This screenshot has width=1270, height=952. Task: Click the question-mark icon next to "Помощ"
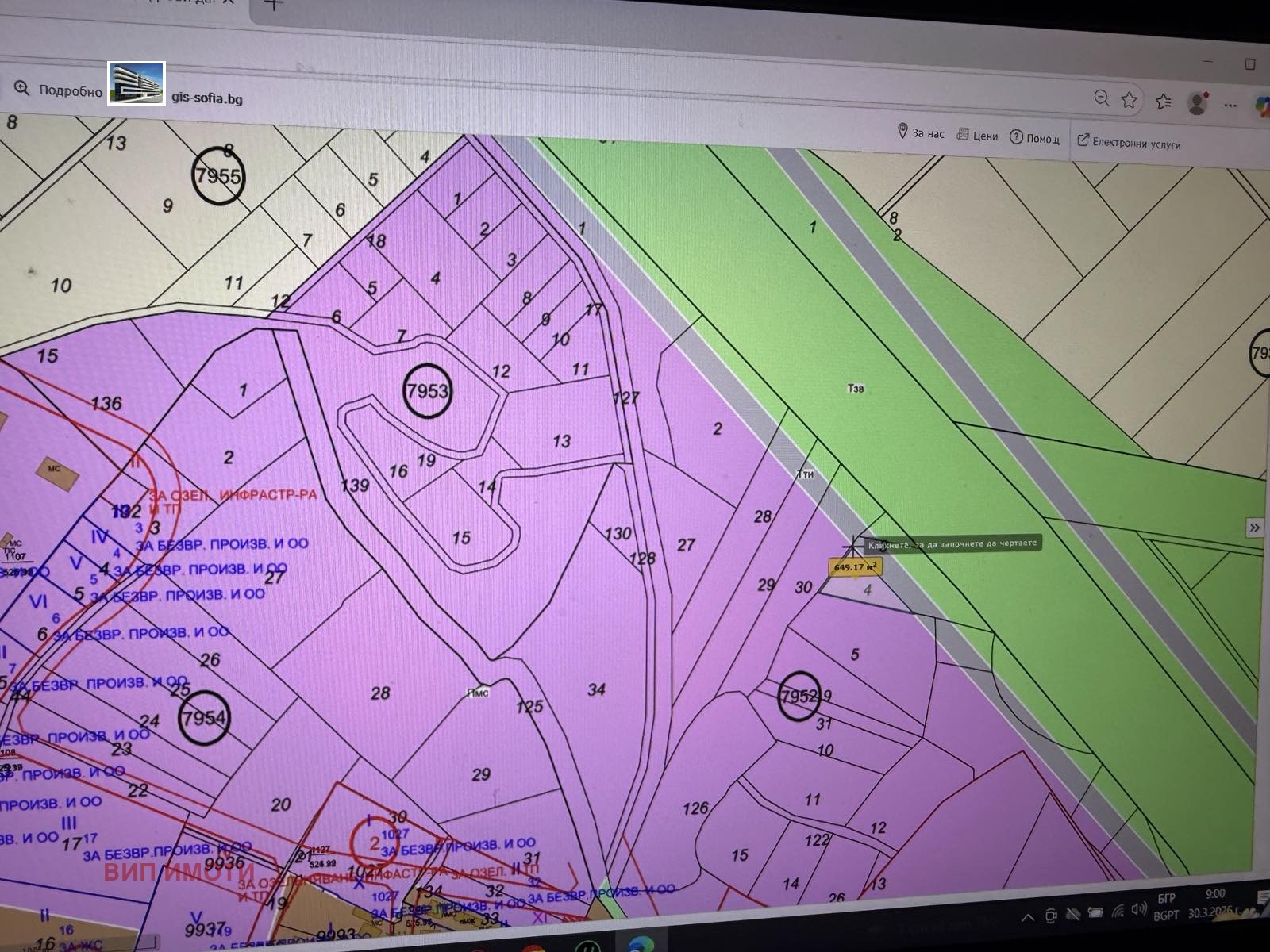coord(1015,136)
